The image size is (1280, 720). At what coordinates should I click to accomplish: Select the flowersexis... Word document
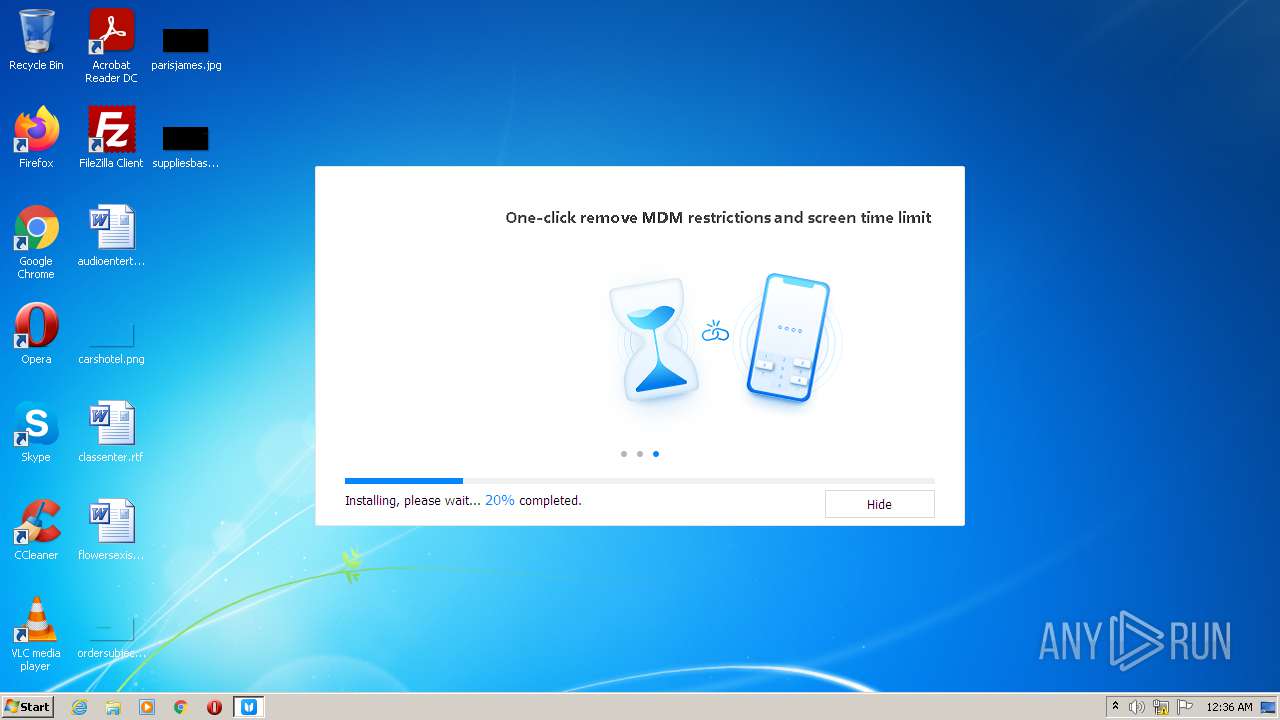click(x=111, y=530)
